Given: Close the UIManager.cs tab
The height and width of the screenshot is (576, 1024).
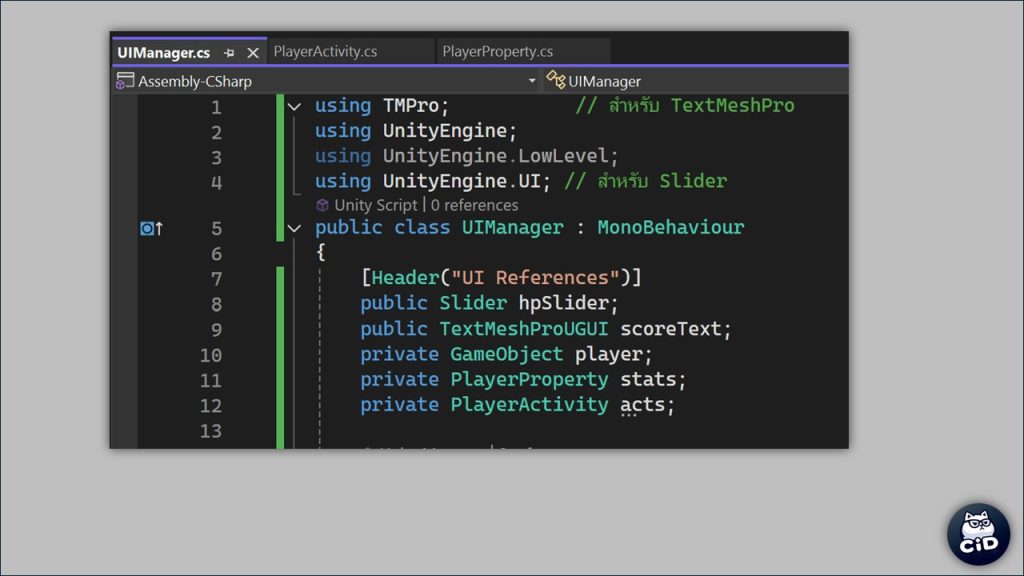Looking at the screenshot, I should (x=252, y=53).
